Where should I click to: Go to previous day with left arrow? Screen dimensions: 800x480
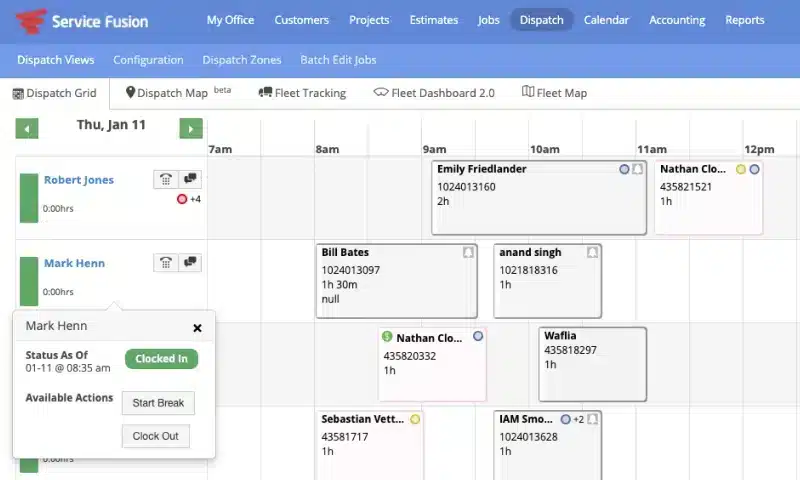(x=27, y=128)
